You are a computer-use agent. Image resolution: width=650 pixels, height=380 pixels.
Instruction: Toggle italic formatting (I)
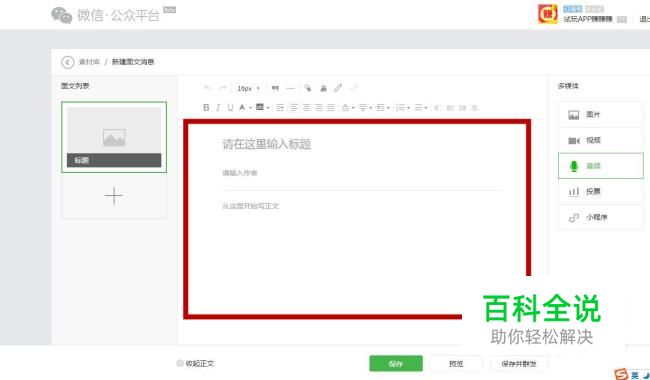point(218,108)
